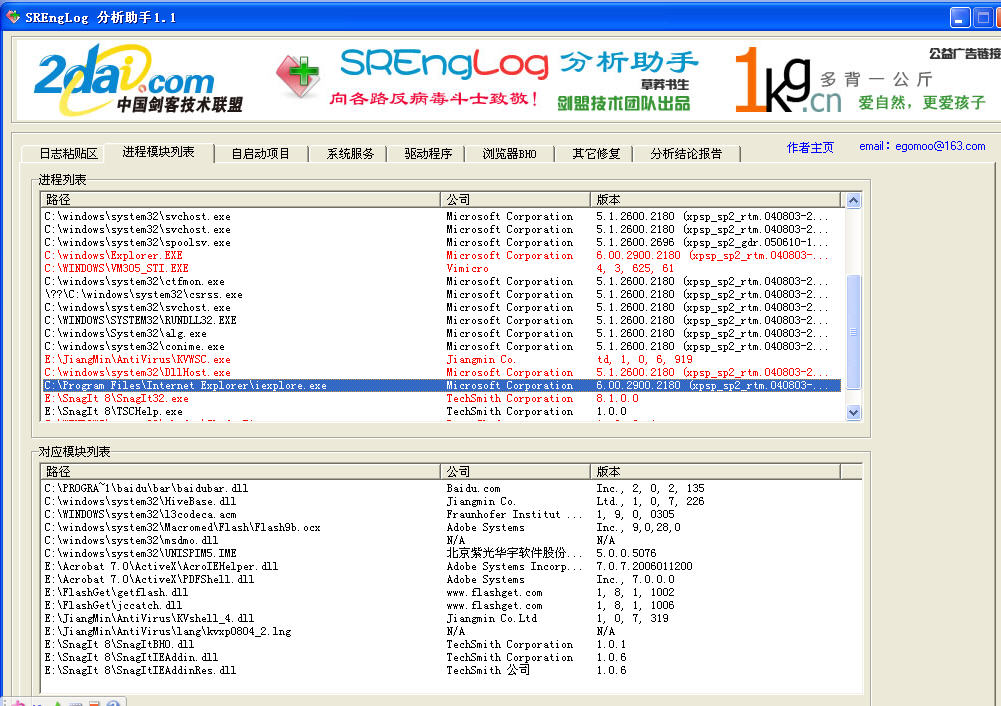The image size is (1001, 706).
Task: Select the SnagItBHO.dll module row
Action: (x=442, y=645)
